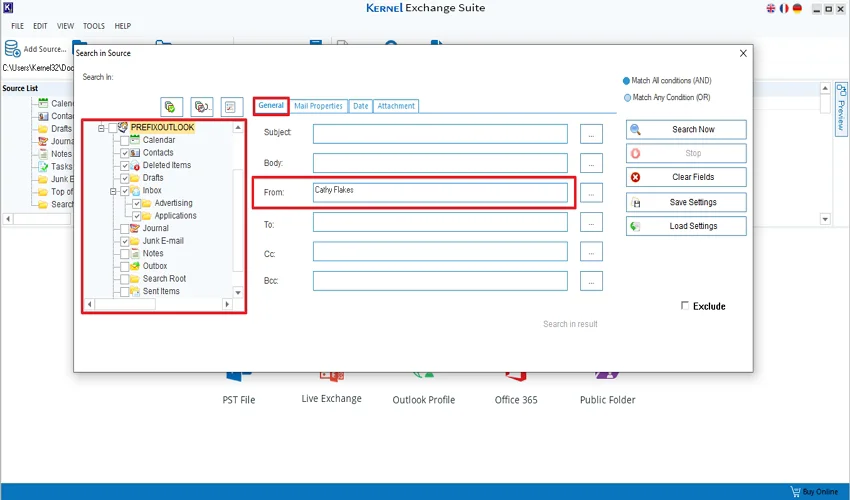
Task: Click browse button beside From field
Action: click(591, 193)
